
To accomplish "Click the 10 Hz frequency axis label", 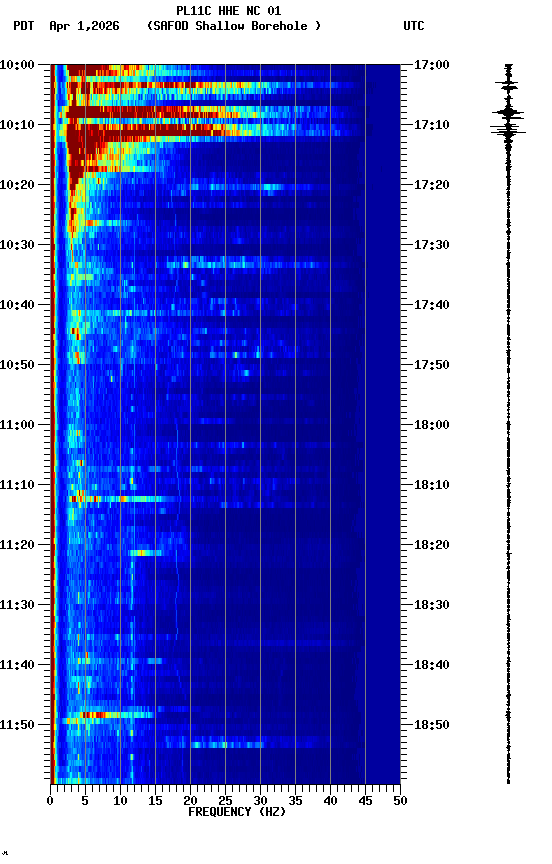I will [x=120, y=801].
